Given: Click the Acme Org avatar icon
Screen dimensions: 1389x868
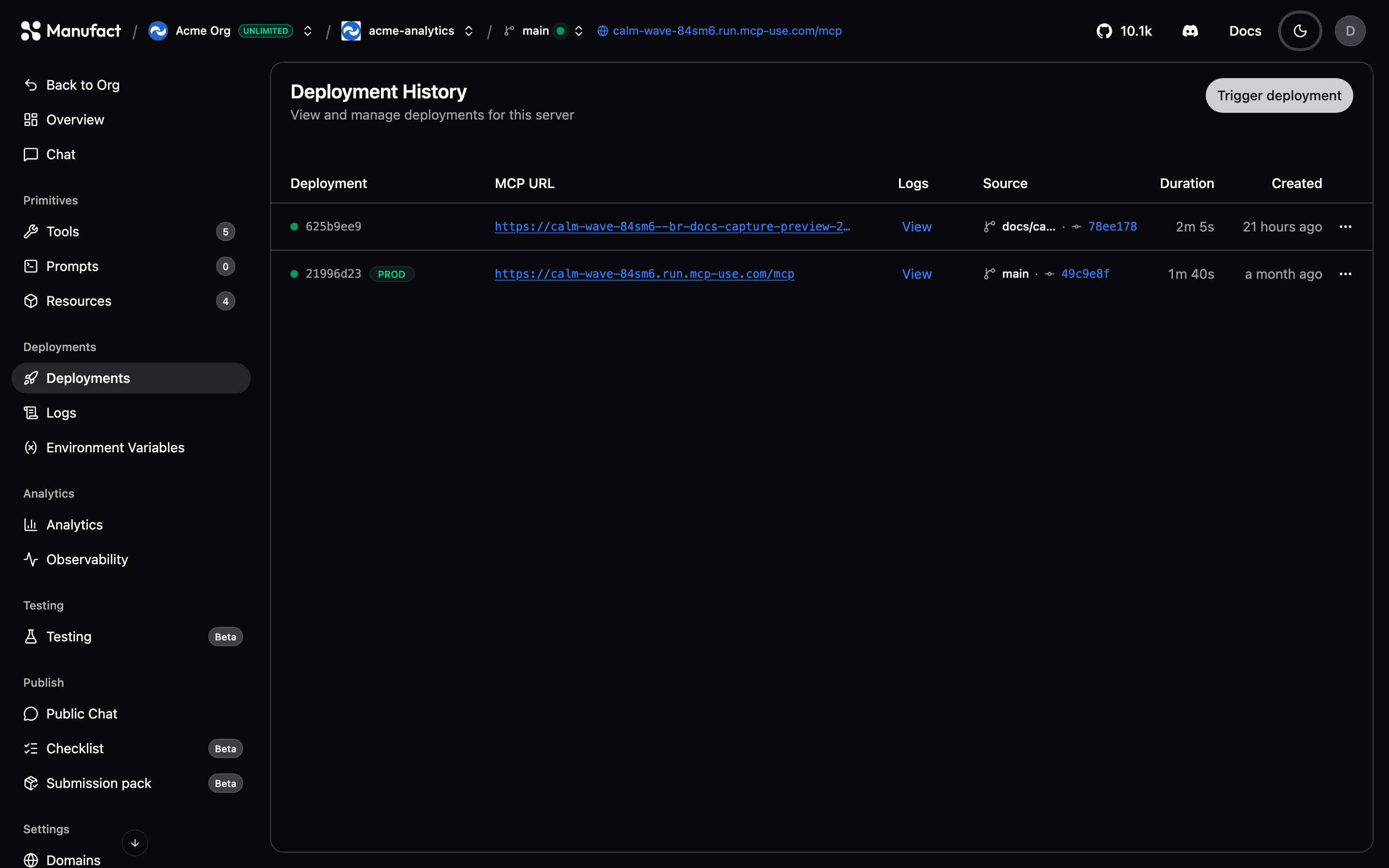Looking at the screenshot, I should coord(158,31).
